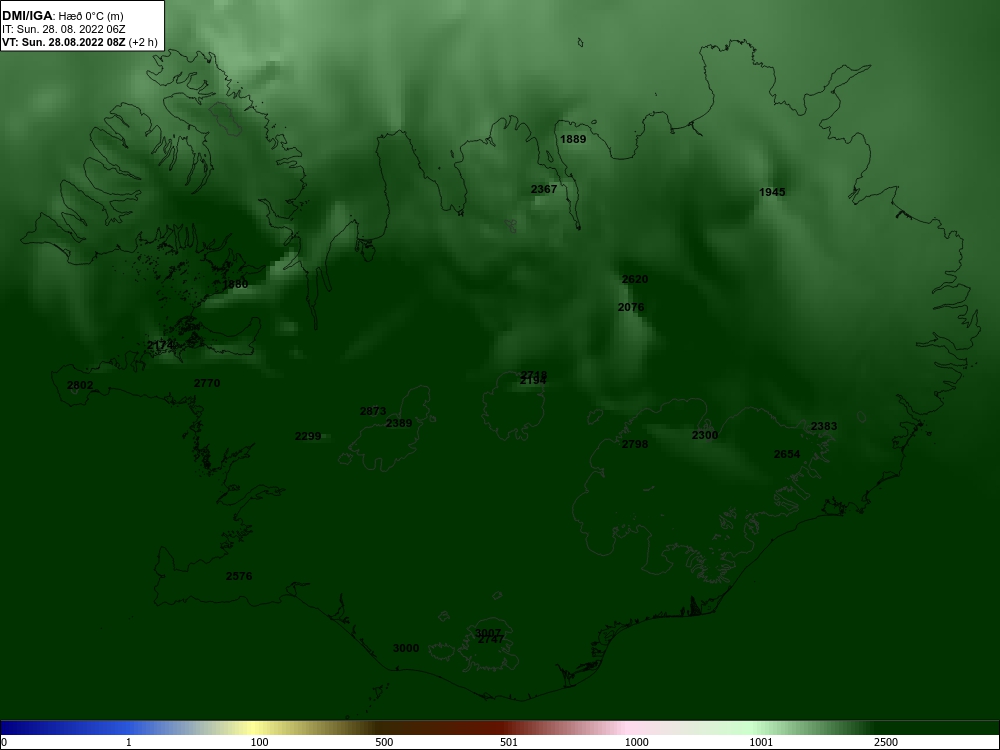The height and width of the screenshot is (750, 1000).
Task: Click the 501 tick label on the color scale
Action: point(509,742)
